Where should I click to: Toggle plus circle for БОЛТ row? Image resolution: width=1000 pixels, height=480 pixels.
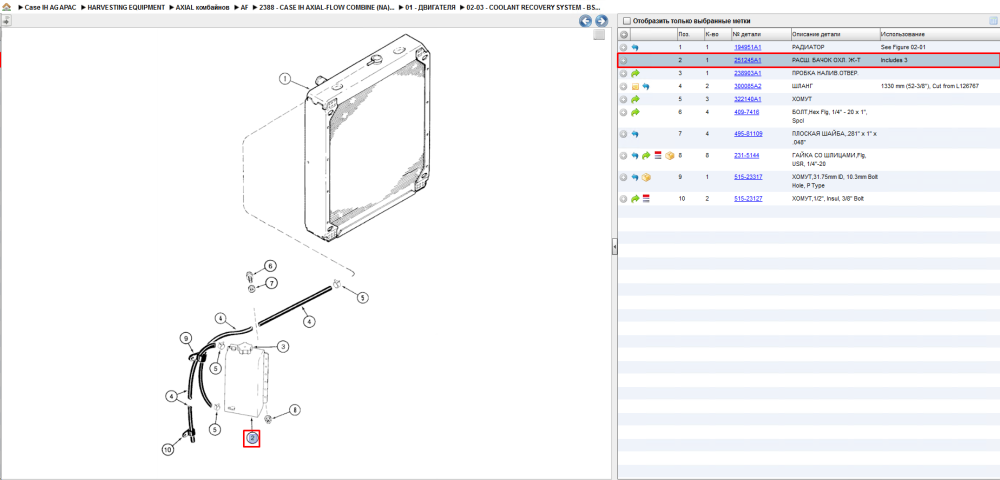click(x=624, y=112)
